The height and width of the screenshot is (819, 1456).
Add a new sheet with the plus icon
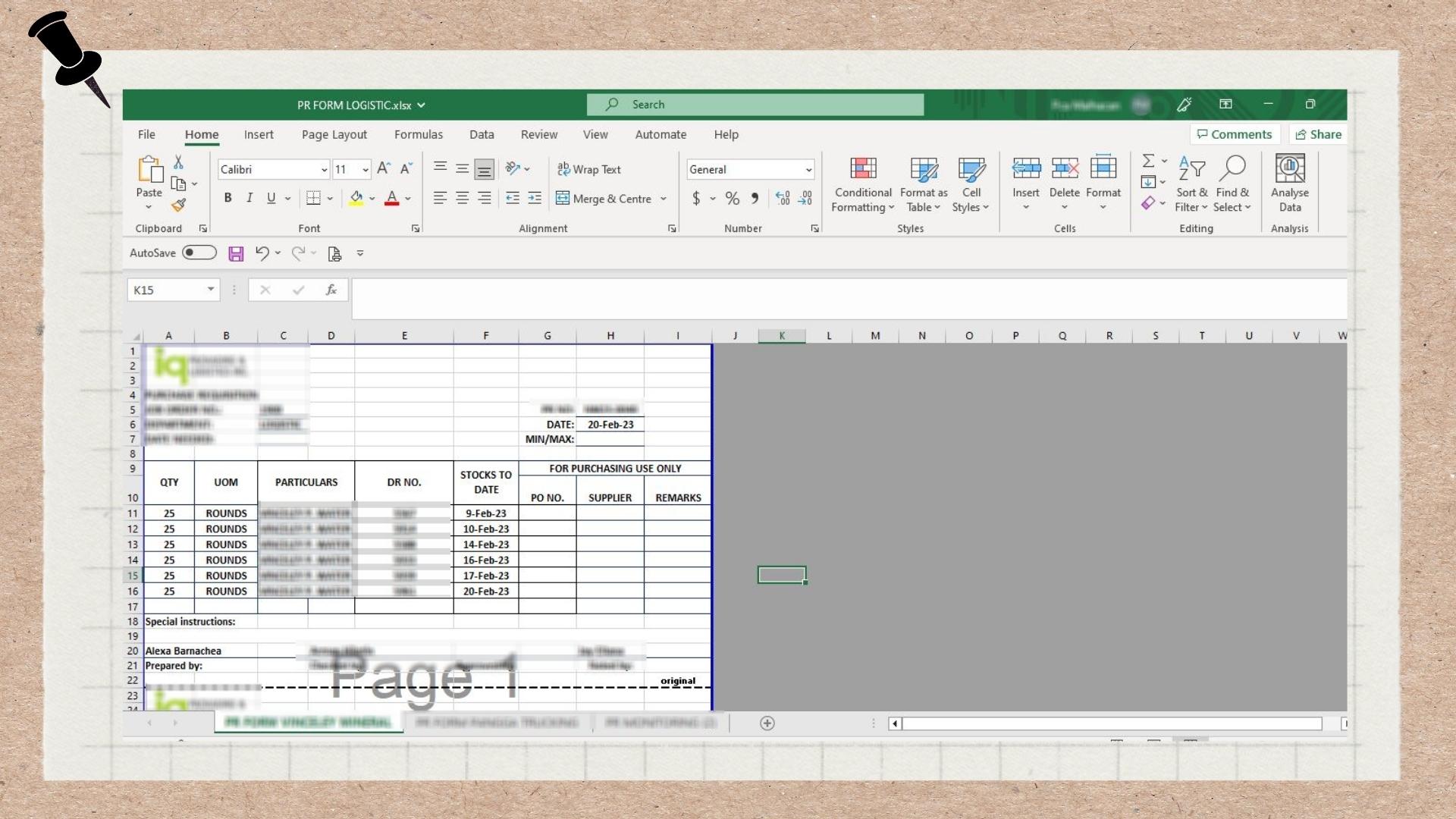coord(767,723)
